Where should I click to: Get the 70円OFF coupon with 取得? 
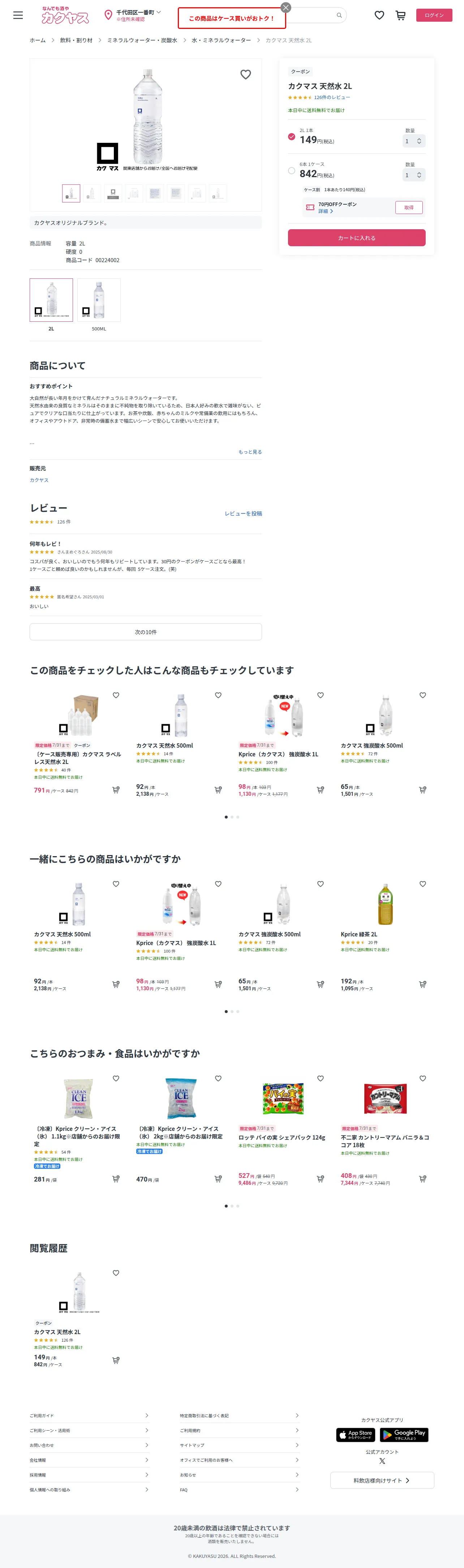(x=409, y=208)
